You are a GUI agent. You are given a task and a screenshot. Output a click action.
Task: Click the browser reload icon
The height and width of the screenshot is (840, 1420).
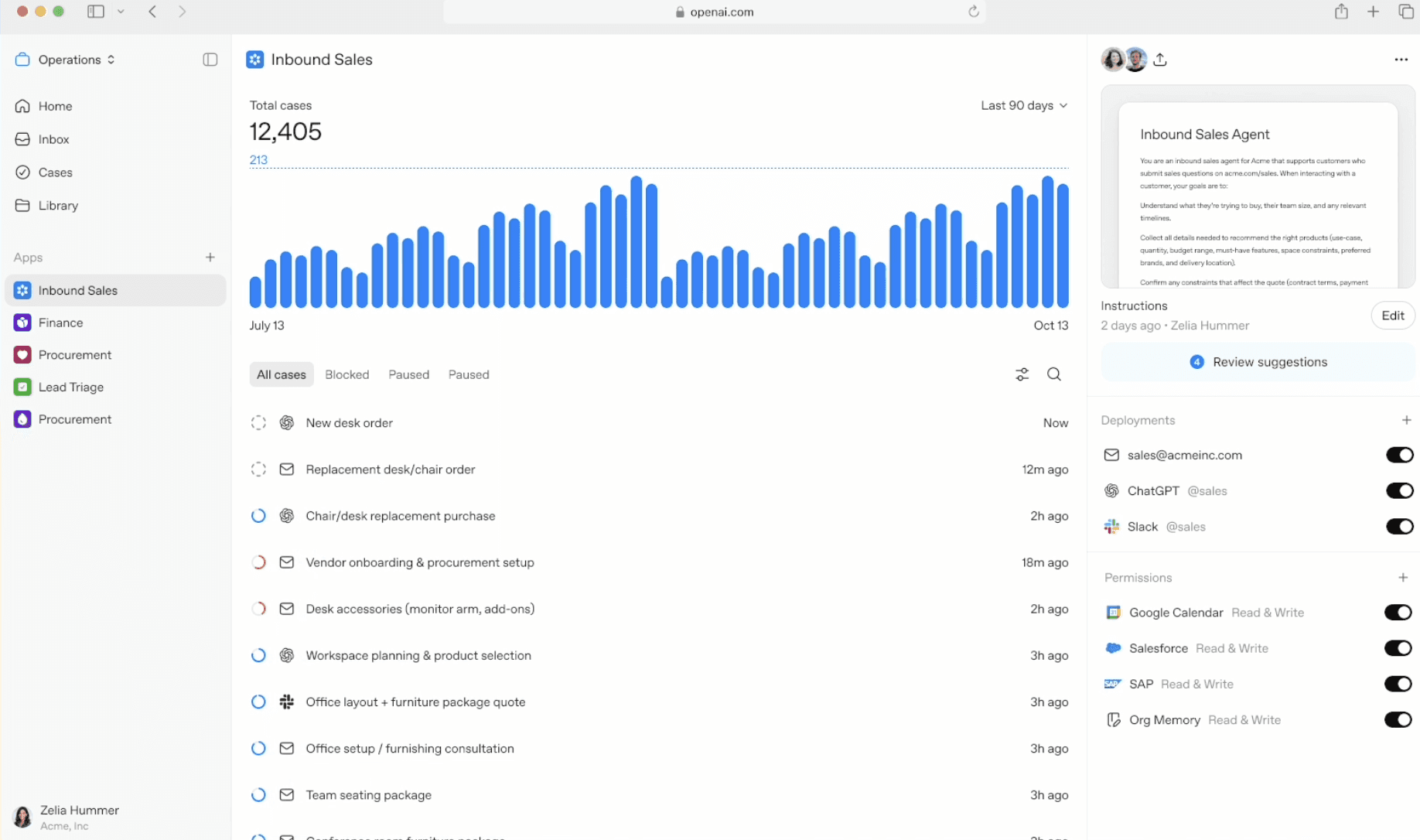[x=974, y=12]
